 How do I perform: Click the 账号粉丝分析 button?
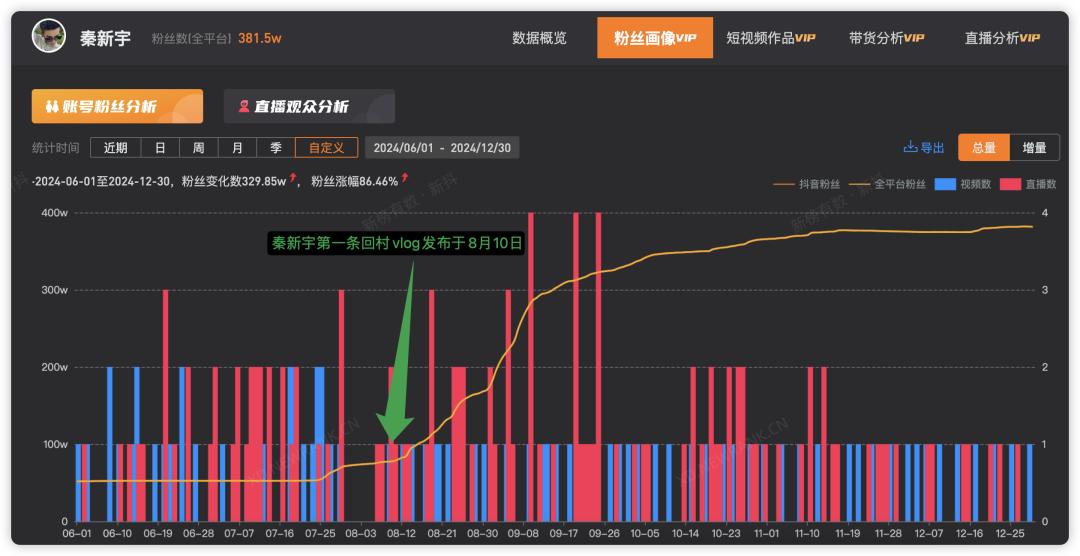pyautogui.click(x=117, y=106)
